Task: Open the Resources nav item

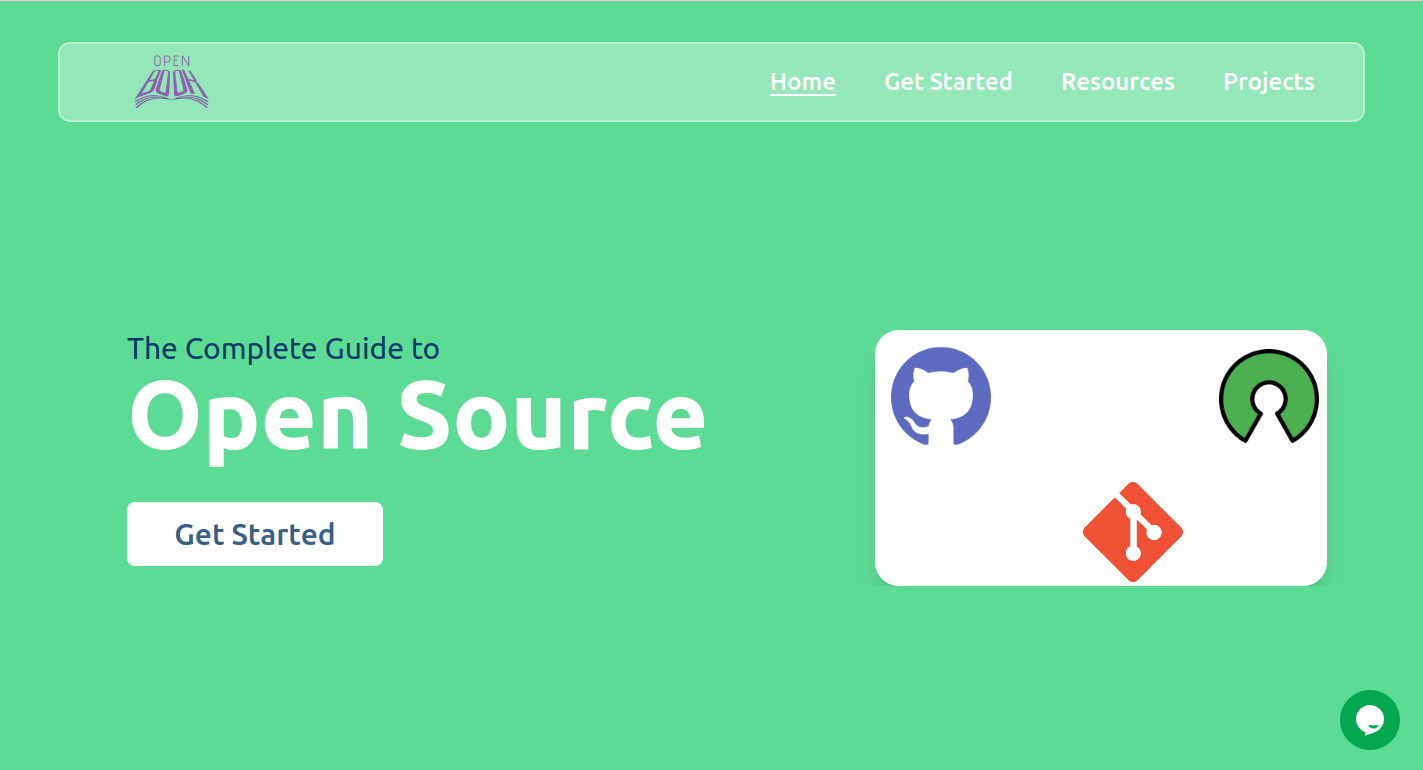Action: coord(1118,82)
